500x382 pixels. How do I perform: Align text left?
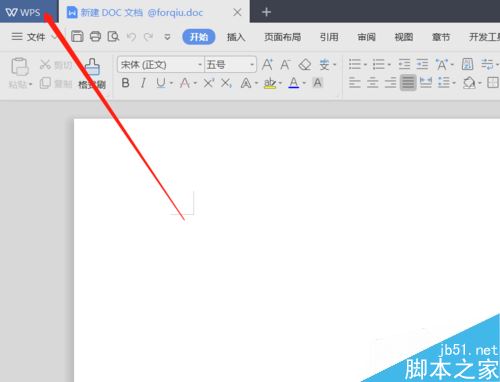pos(355,83)
